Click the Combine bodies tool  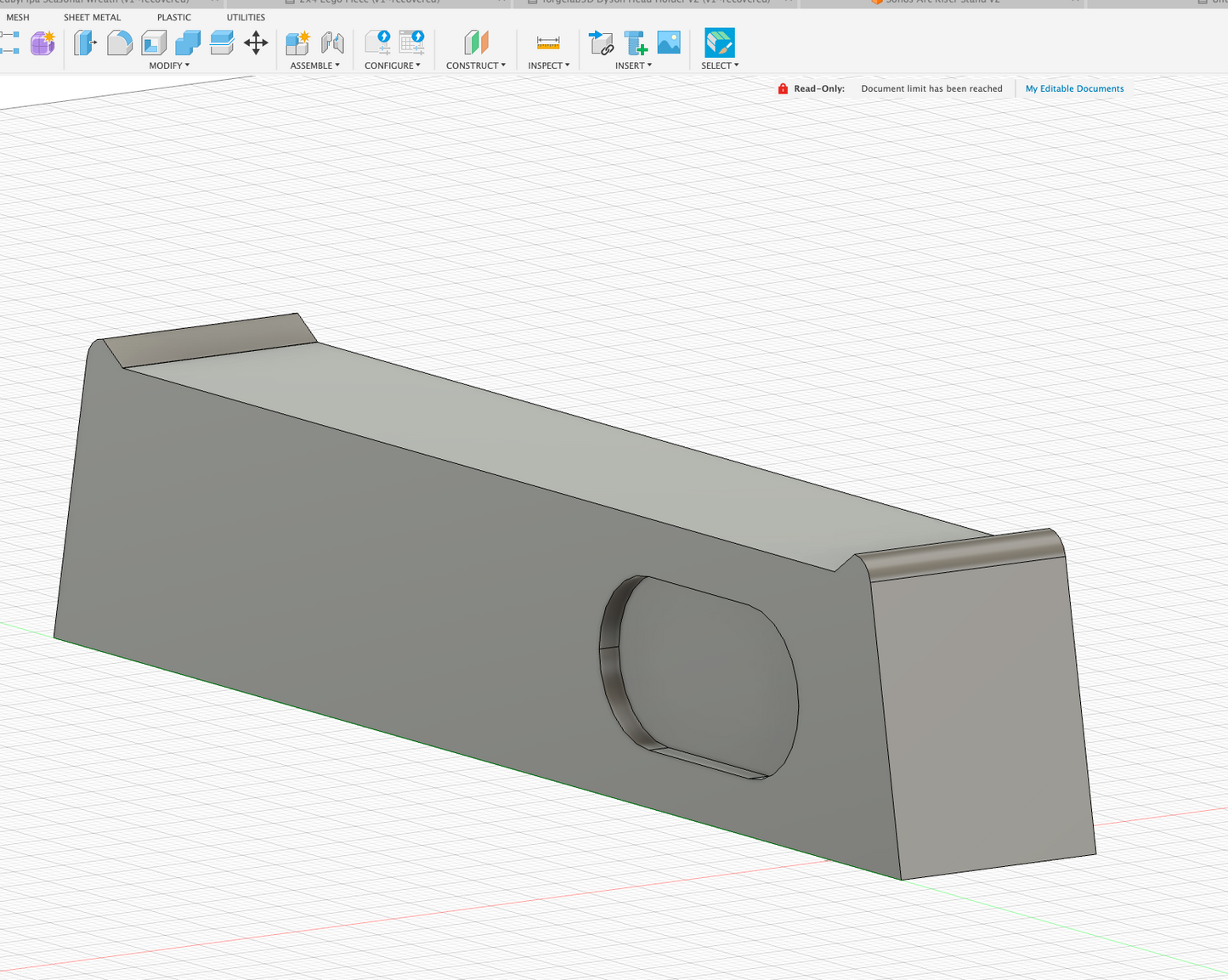[x=188, y=42]
